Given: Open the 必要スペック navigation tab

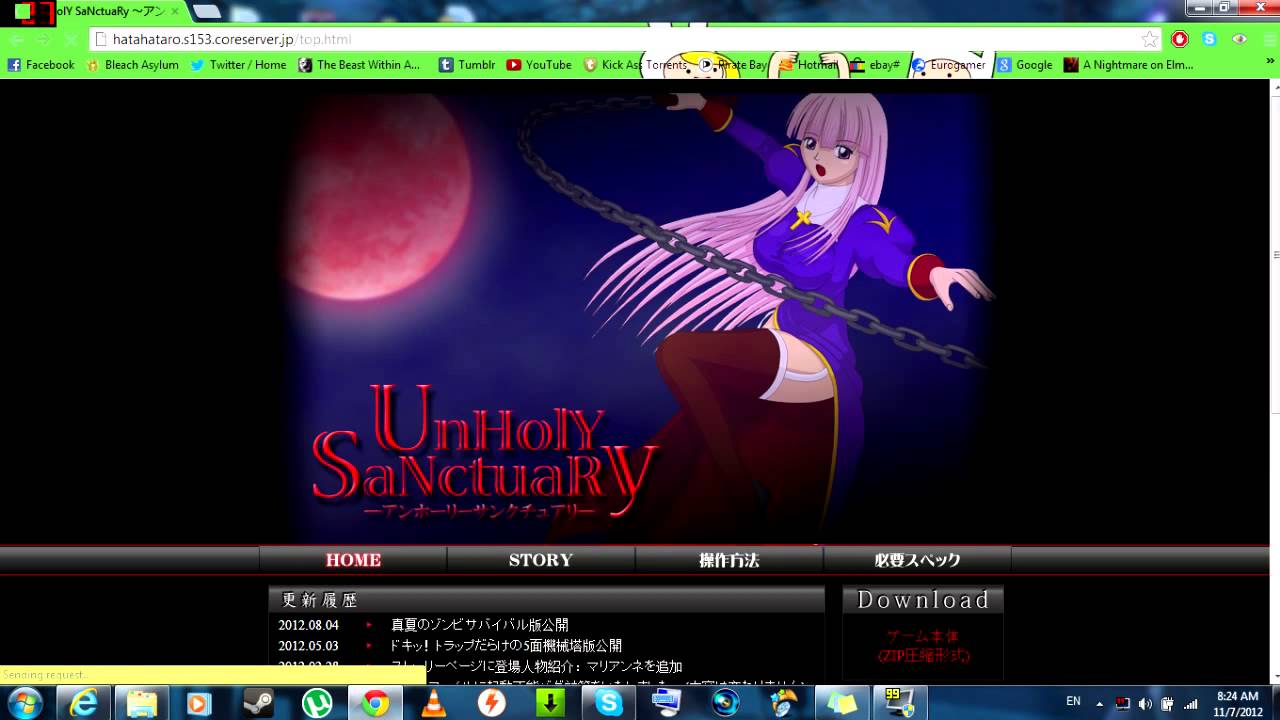Looking at the screenshot, I should tap(917, 560).
